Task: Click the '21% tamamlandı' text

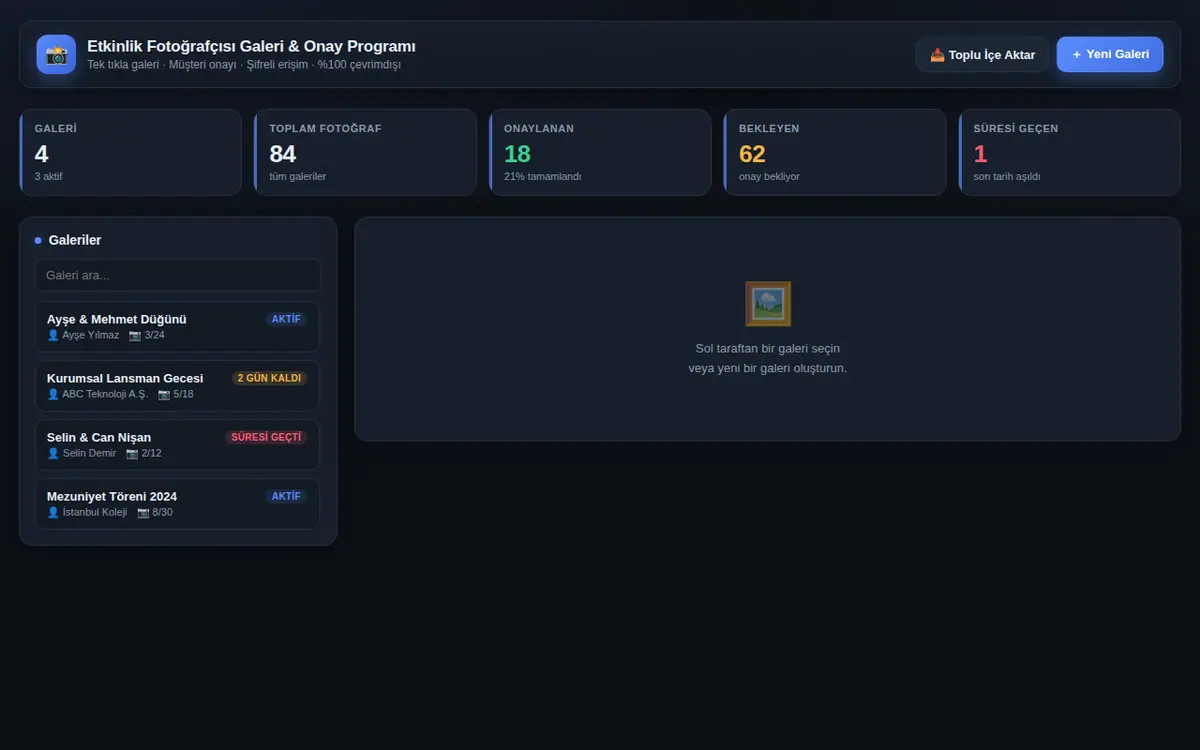Action: pos(542,177)
